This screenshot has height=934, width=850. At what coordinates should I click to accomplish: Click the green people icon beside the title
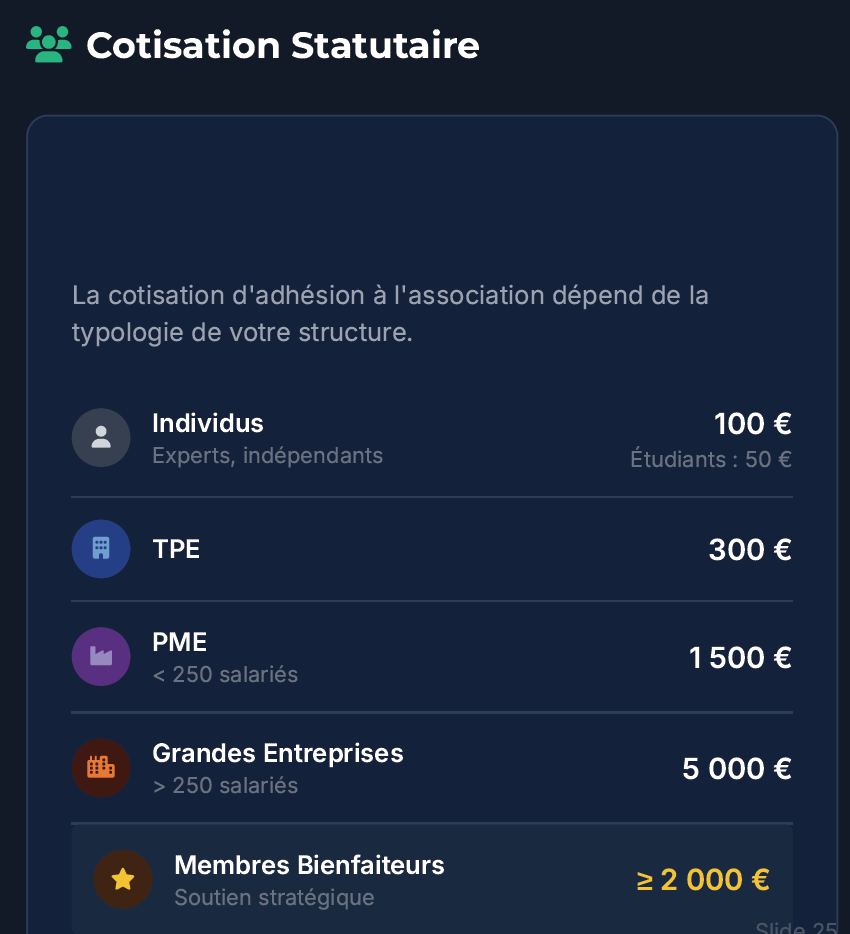tap(49, 45)
